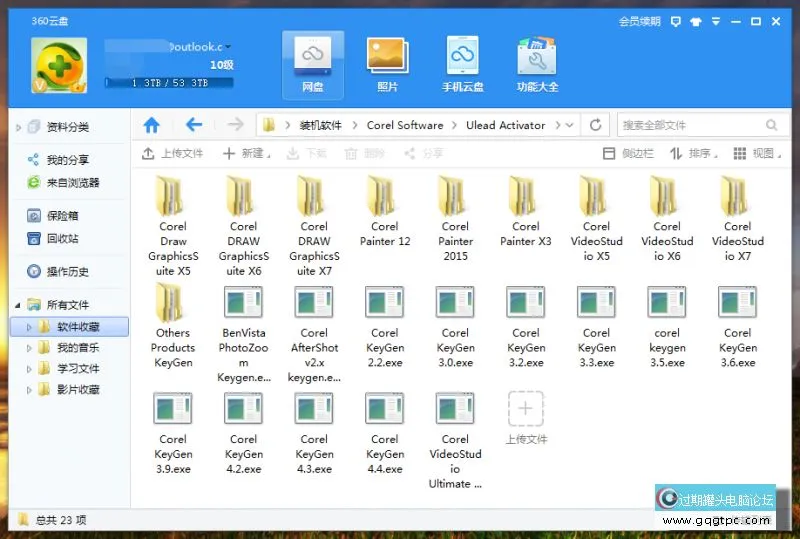800x539 pixels.
Task: Open the account email dropdown arrow
Action: (228, 46)
